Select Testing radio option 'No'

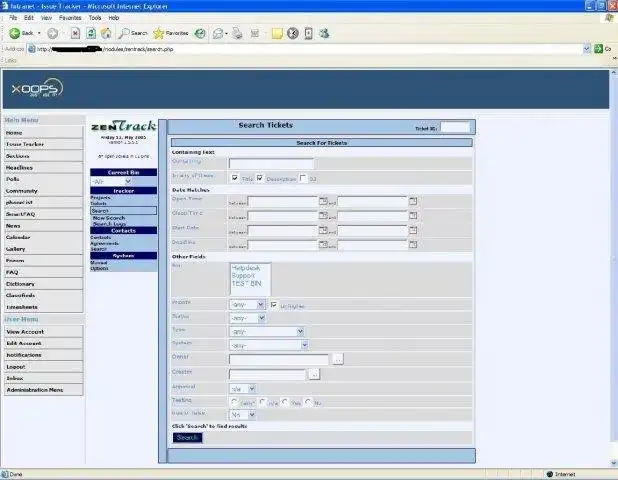pos(308,402)
